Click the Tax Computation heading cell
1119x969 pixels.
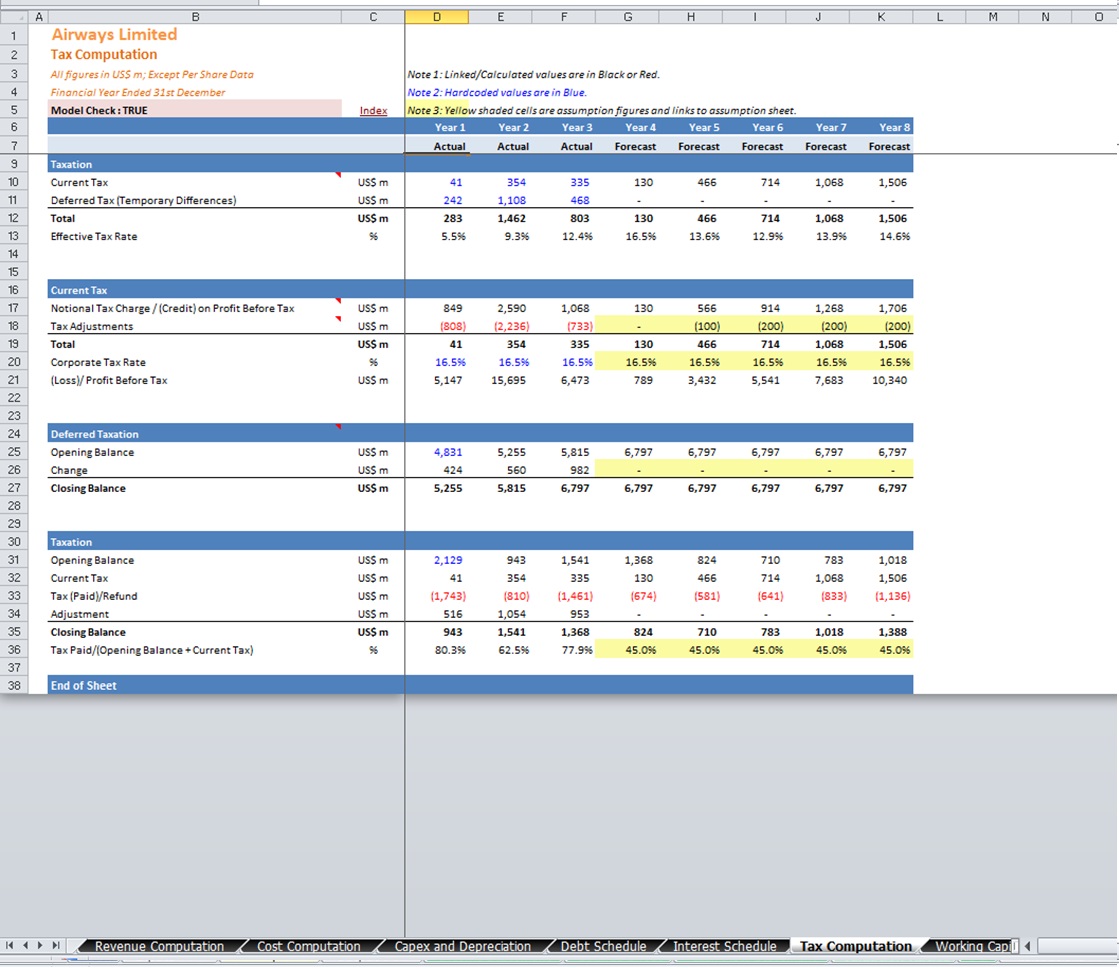pyautogui.click(x=103, y=54)
